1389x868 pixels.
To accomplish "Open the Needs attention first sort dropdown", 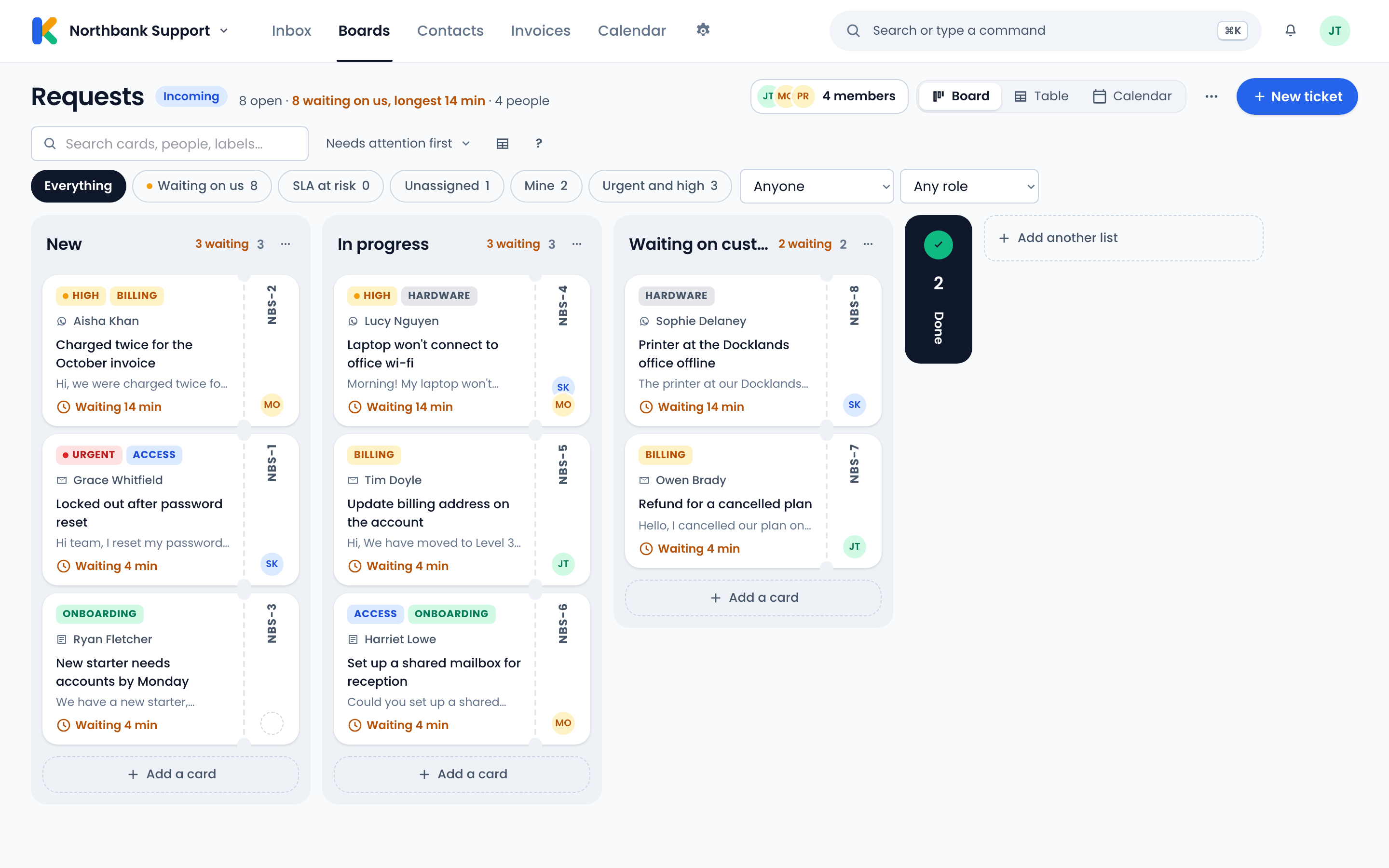I will click(398, 144).
